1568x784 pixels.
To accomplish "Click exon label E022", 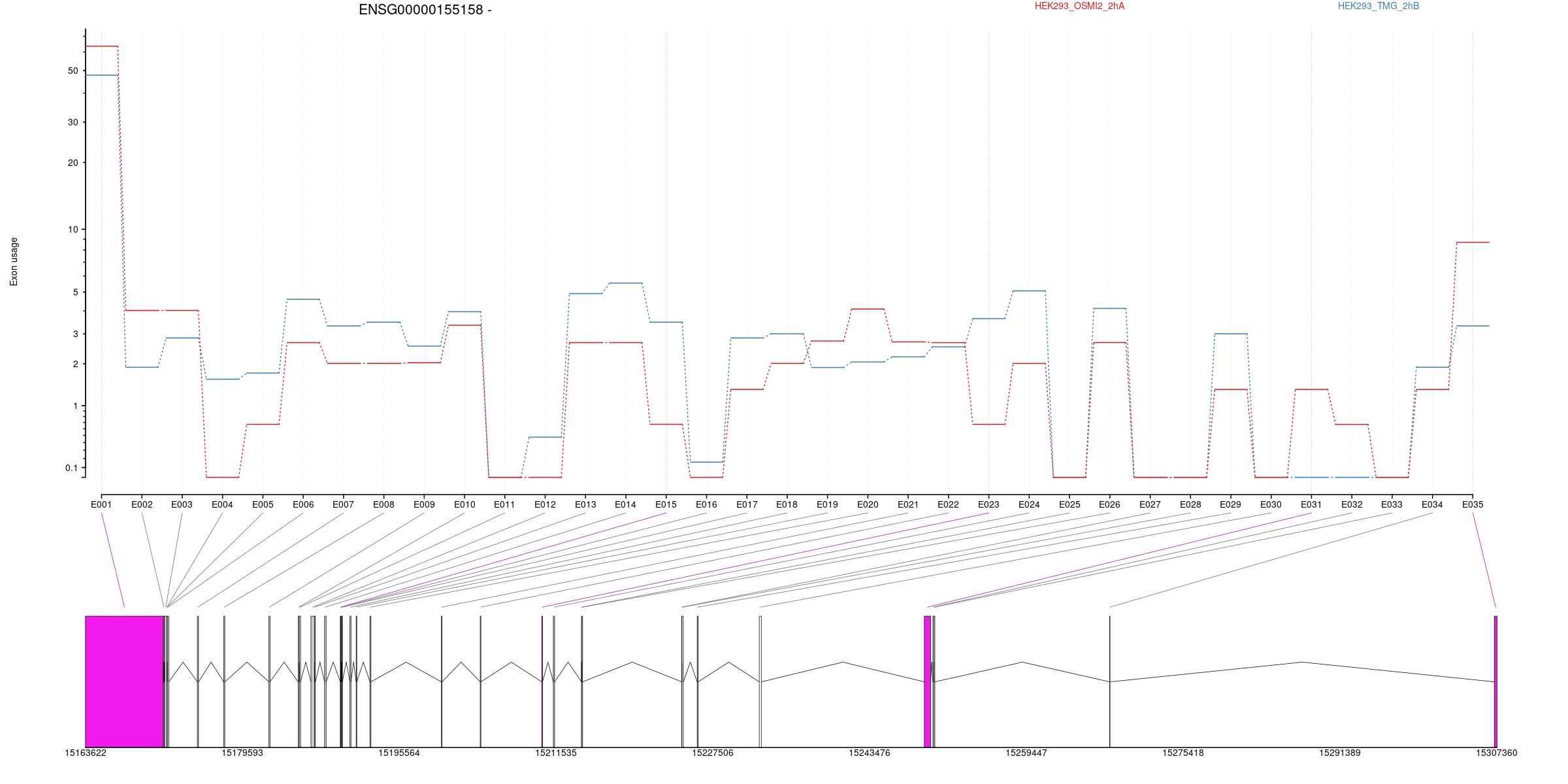I will click(948, 504).
